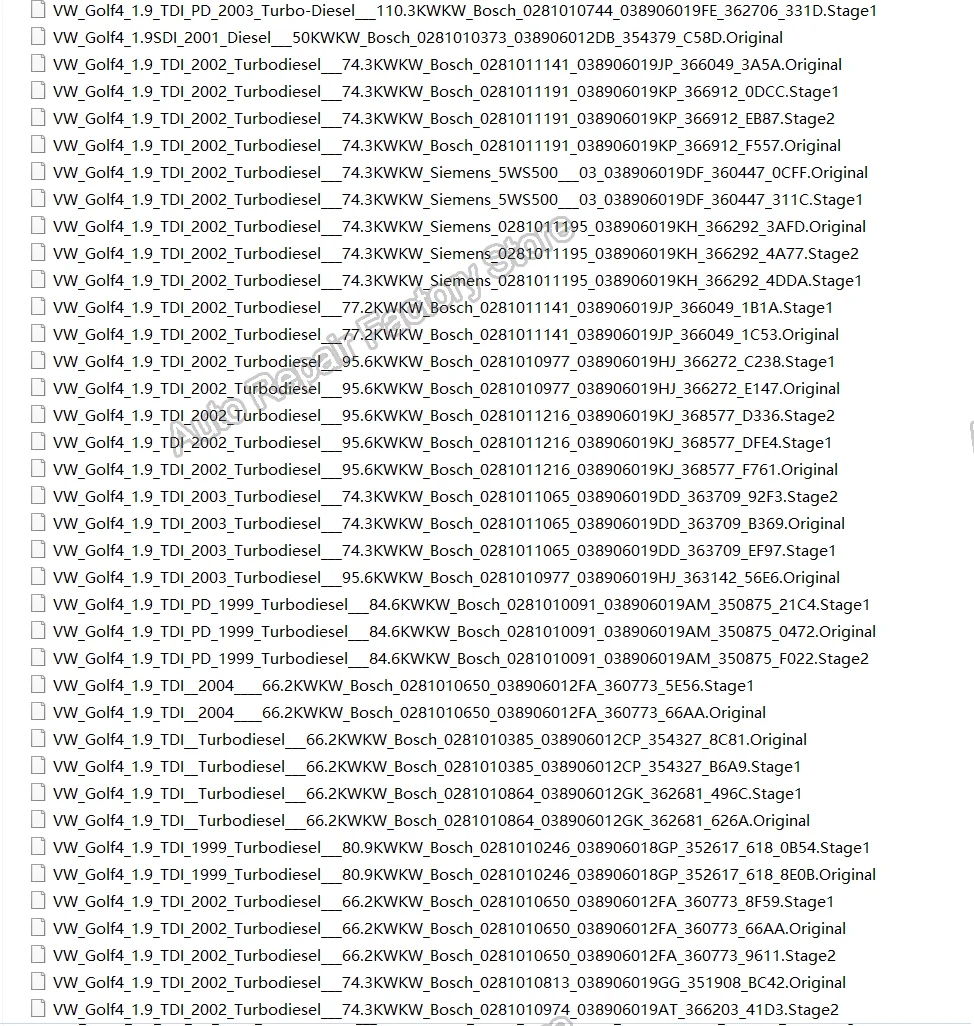The image size is (974, 1026).
Task: Click file icon beside the 626A.Original file
Action: click(x=38, y=820)
